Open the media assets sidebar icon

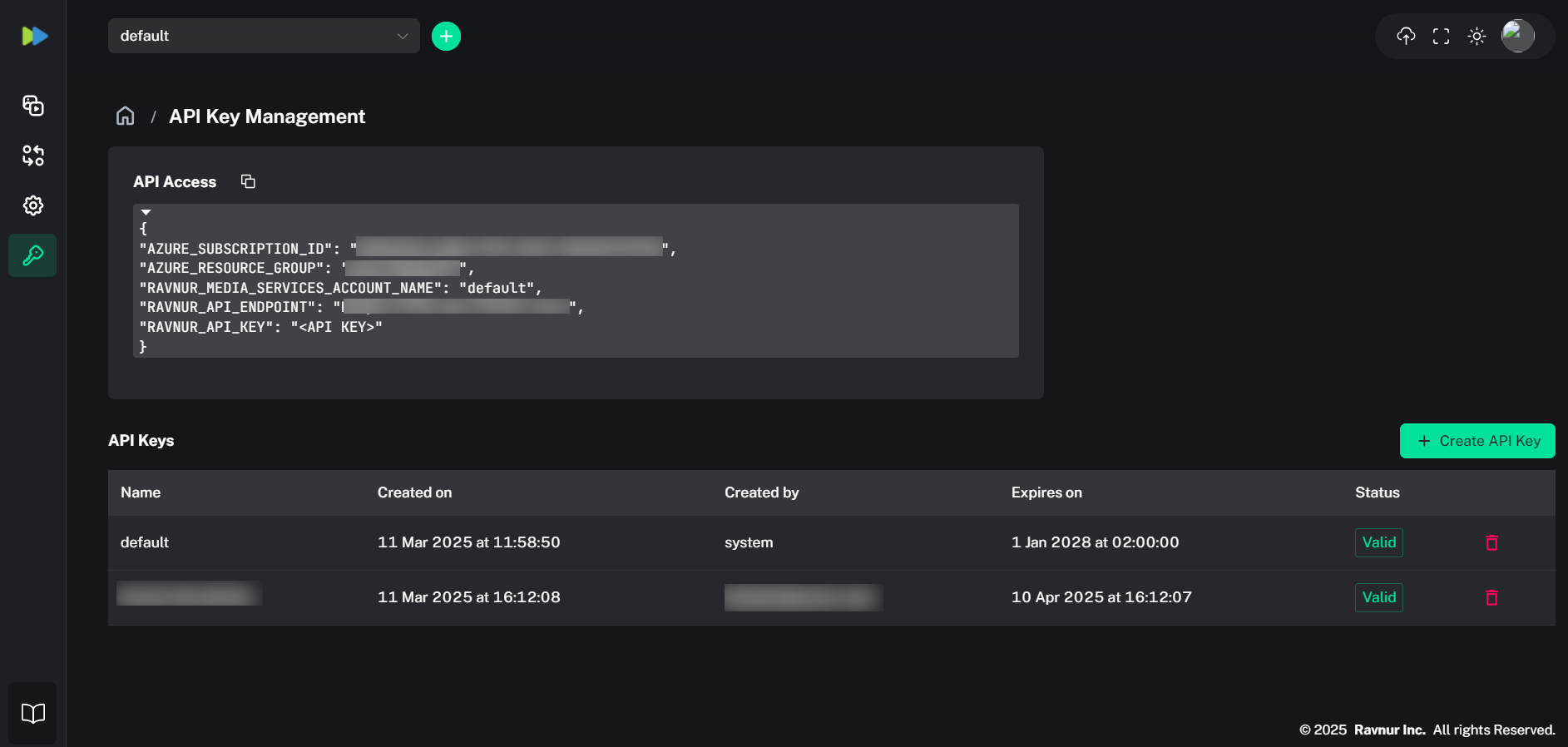(33, 106)
